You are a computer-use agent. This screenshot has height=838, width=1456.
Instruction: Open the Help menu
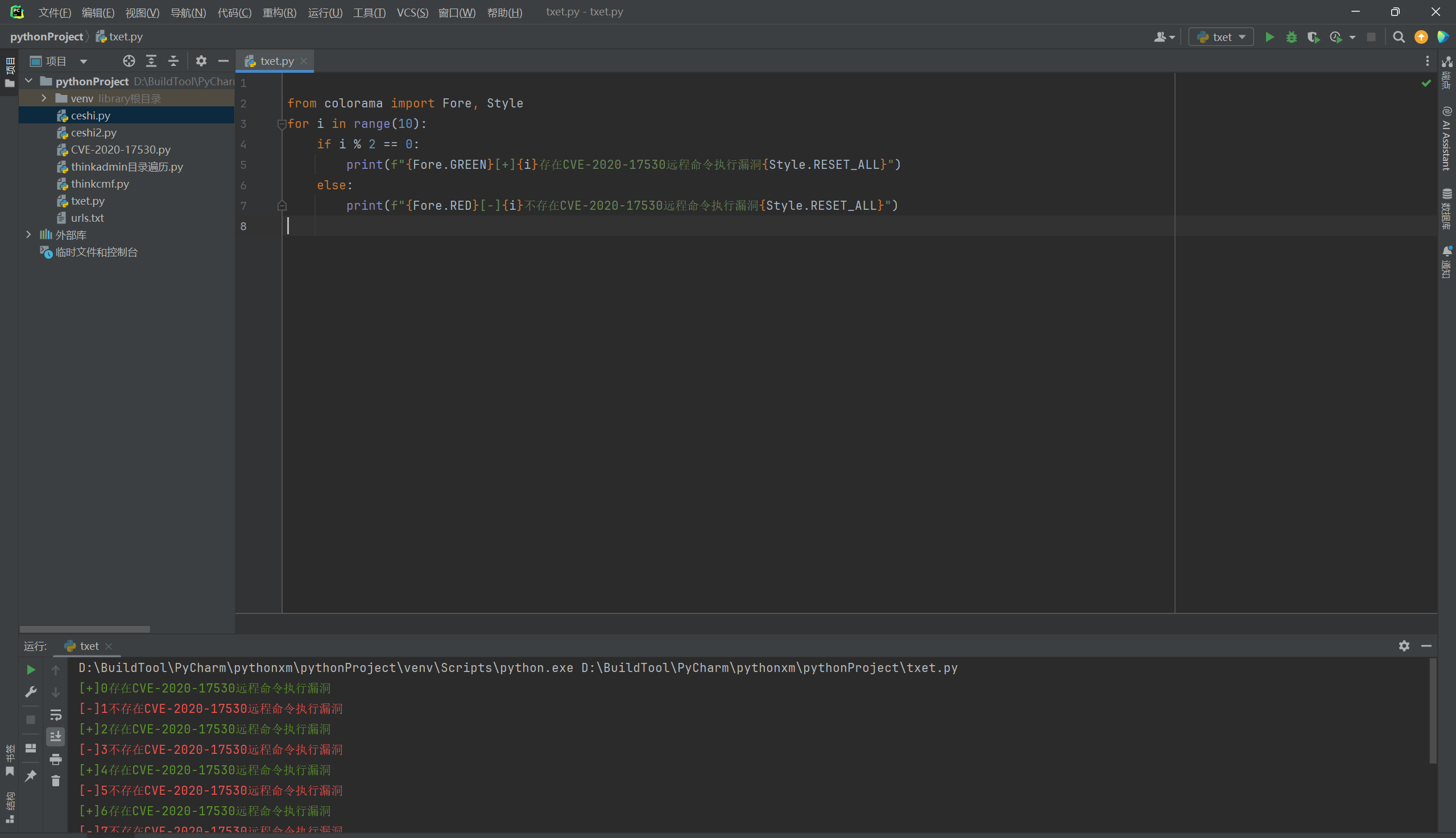pos(504,12)
